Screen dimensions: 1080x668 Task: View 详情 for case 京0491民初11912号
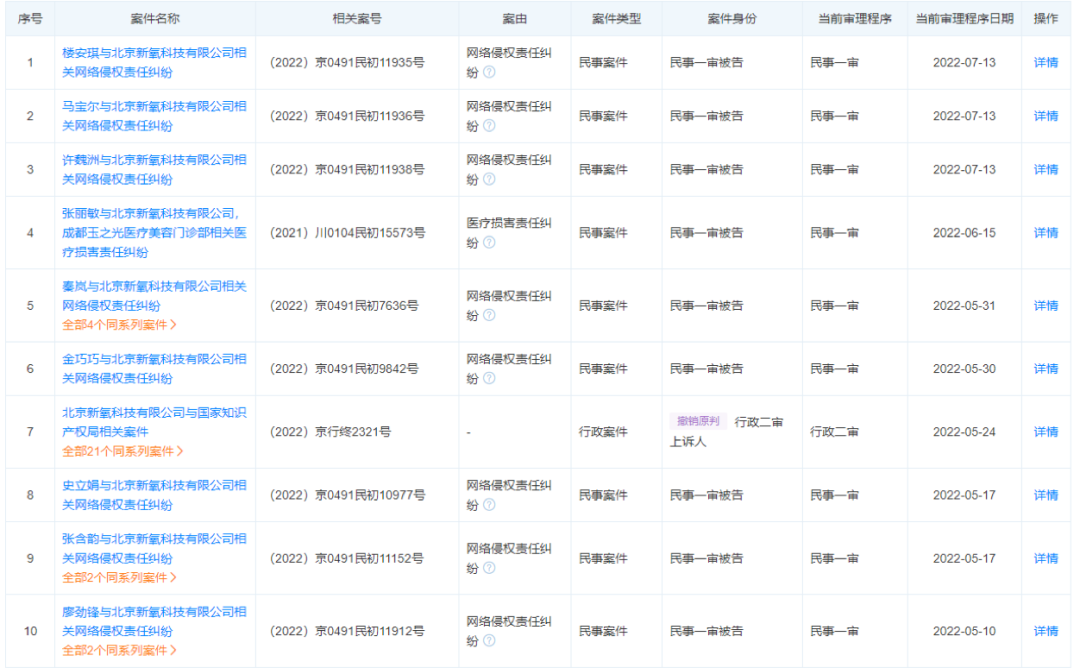1045,631
